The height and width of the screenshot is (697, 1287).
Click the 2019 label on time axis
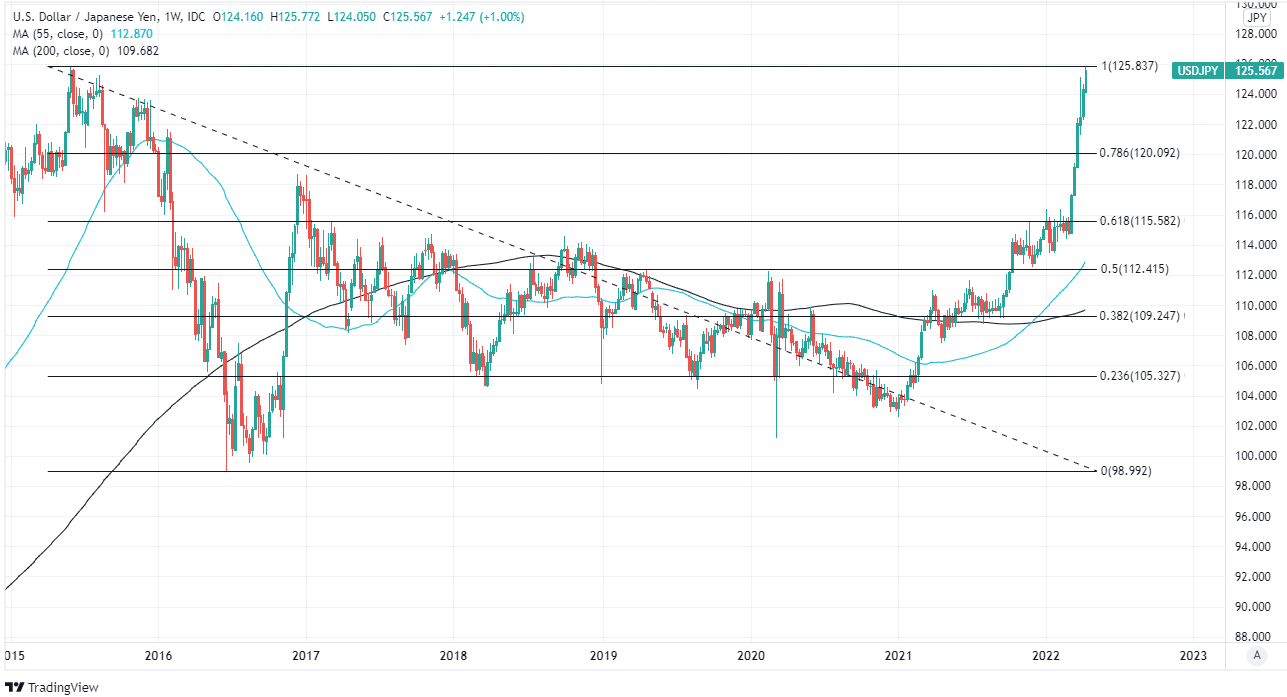(x=602, y=656)
